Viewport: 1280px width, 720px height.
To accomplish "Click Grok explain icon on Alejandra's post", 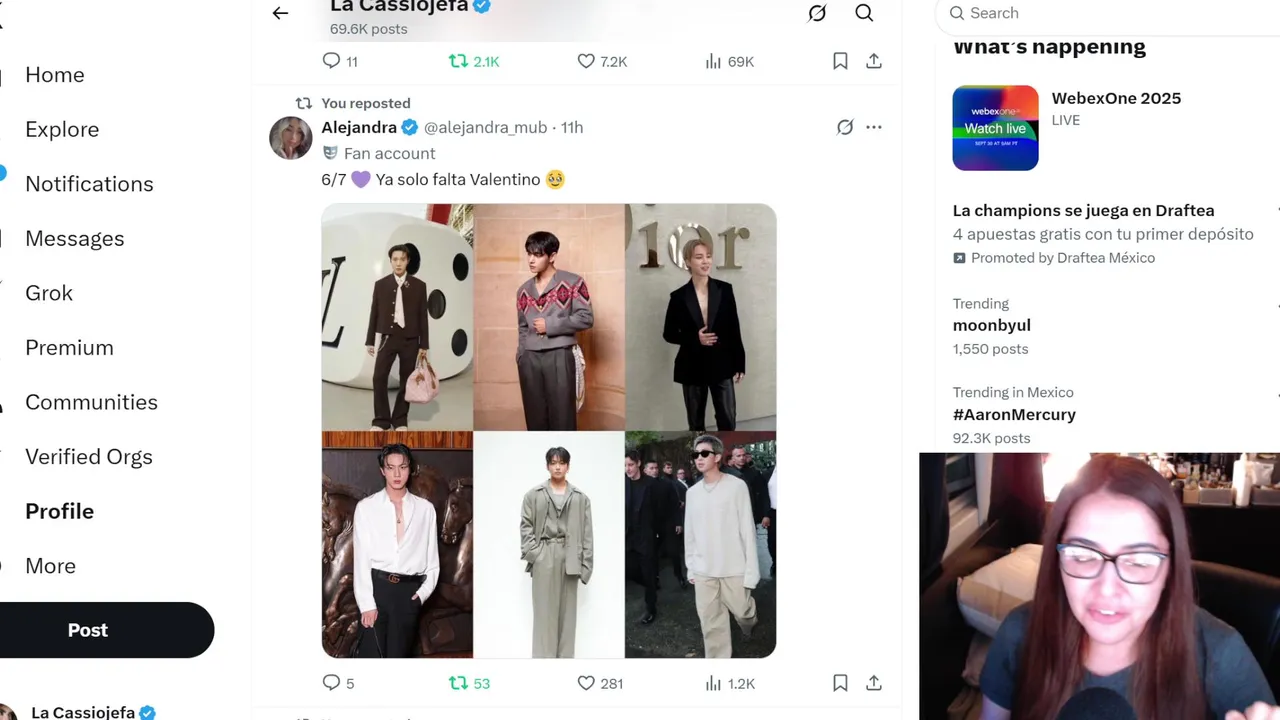I will [845, 127].
